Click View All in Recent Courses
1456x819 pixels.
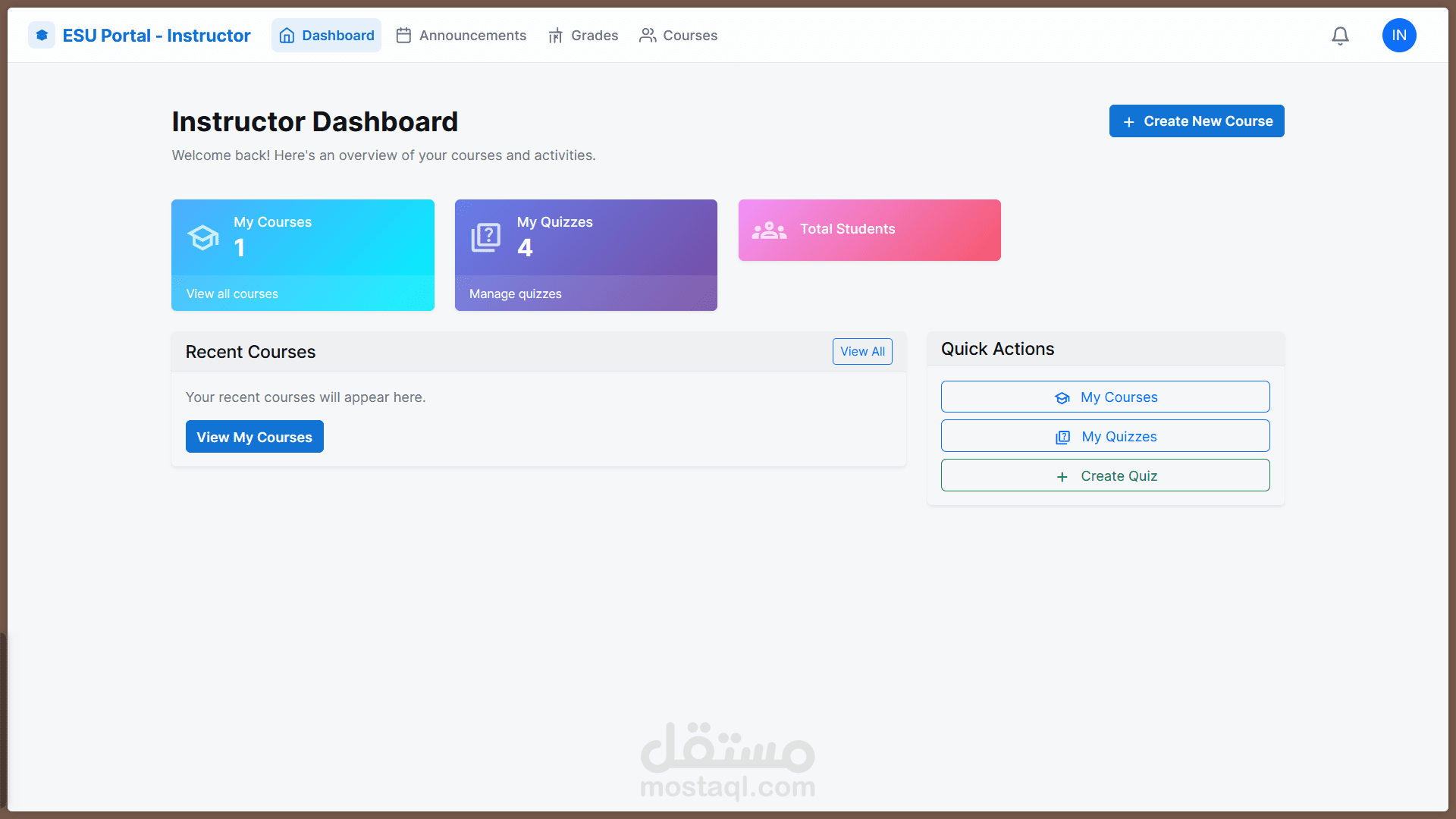[x=862, y=351]
